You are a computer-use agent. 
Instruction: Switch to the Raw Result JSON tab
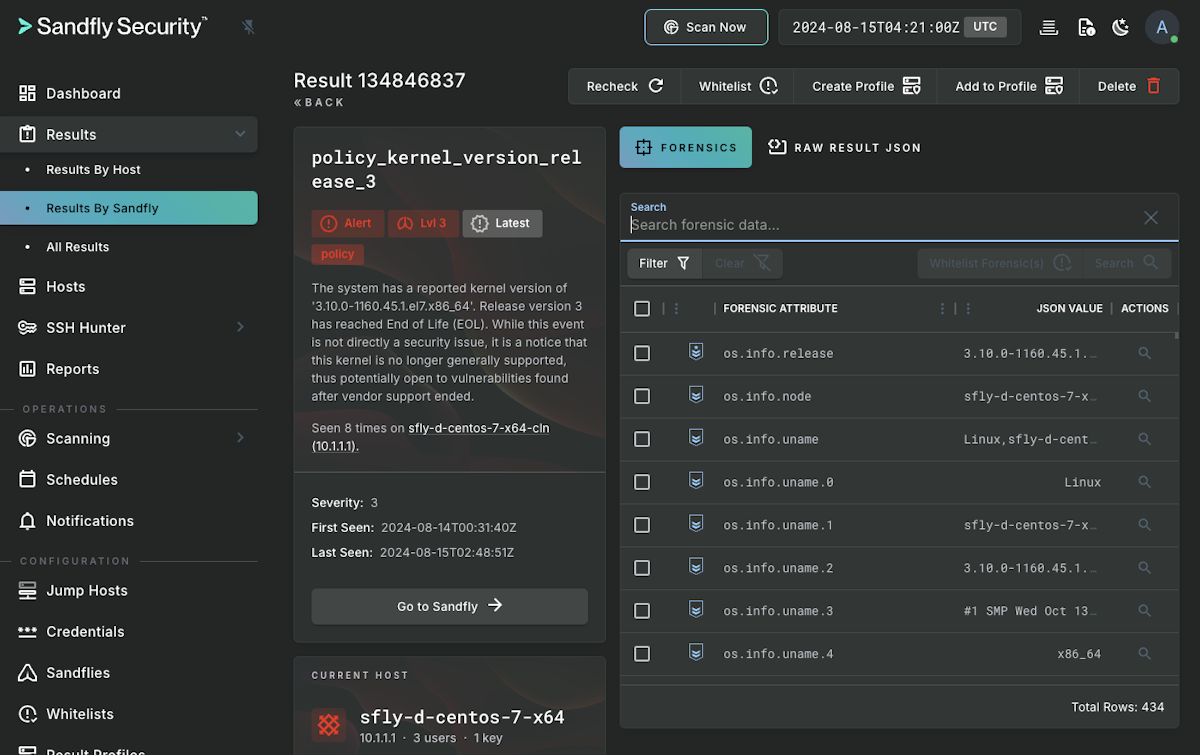[x=845, y=147]
